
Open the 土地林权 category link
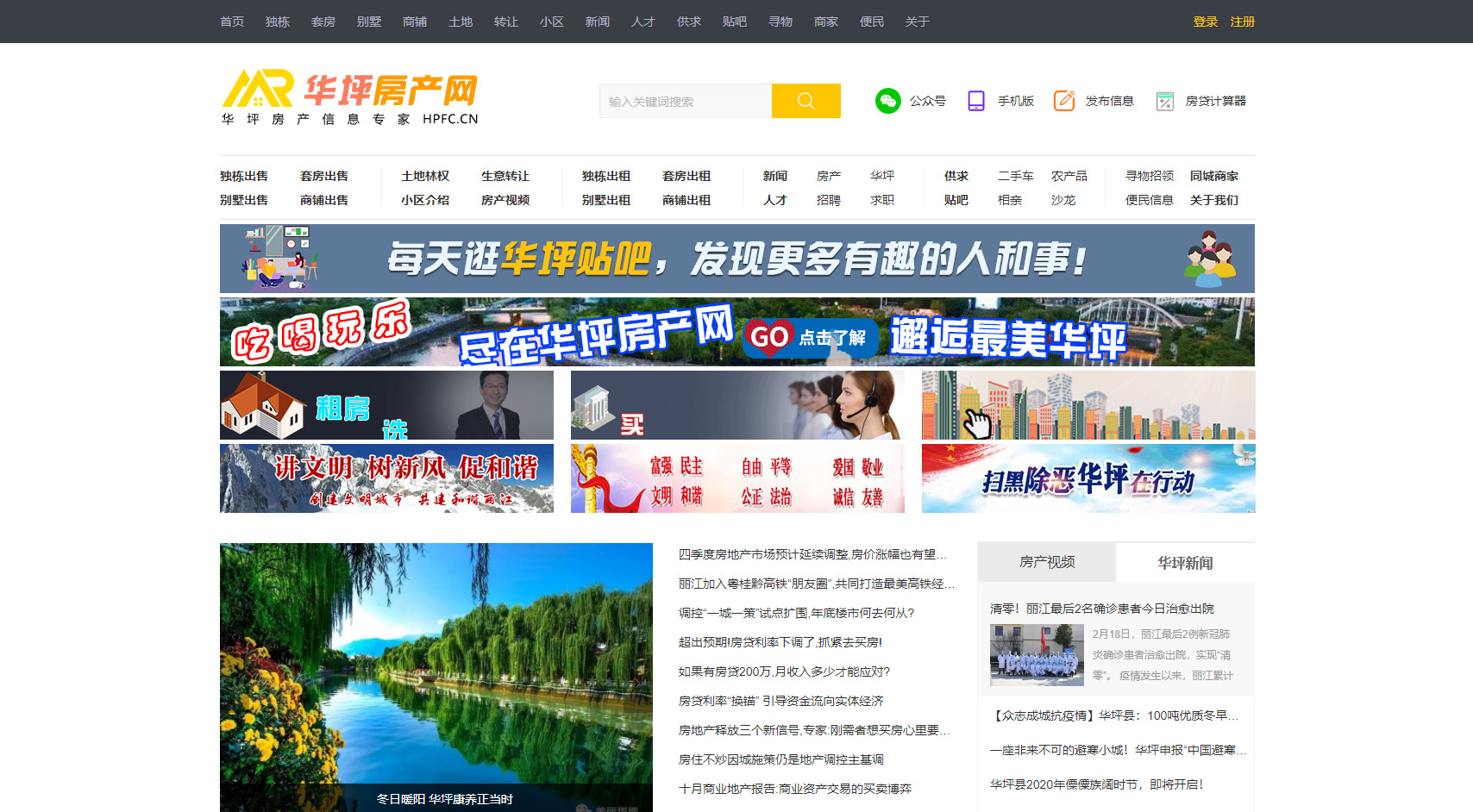[425, 176]
